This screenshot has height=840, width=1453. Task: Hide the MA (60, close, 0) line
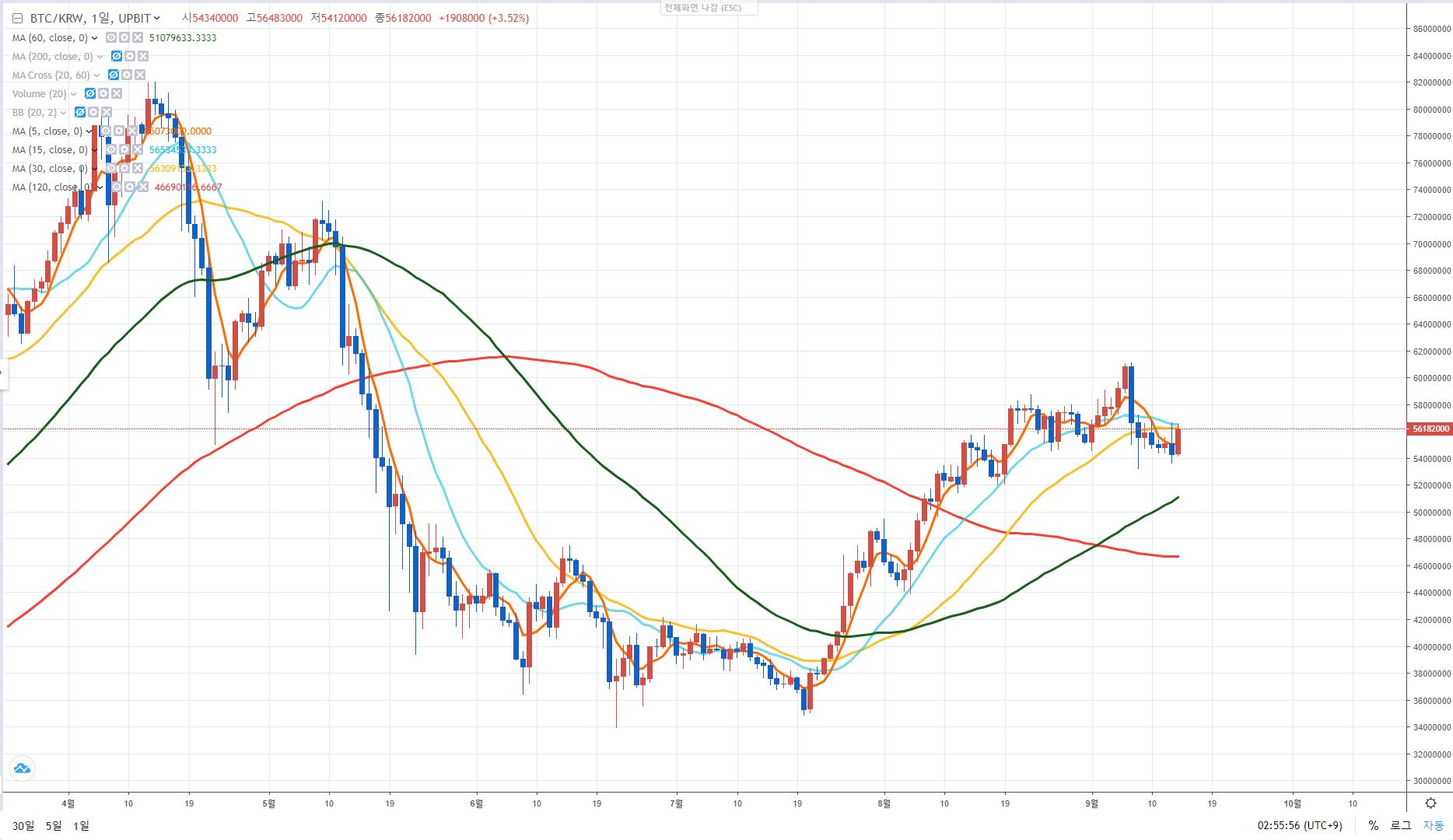tap(111, 37)
